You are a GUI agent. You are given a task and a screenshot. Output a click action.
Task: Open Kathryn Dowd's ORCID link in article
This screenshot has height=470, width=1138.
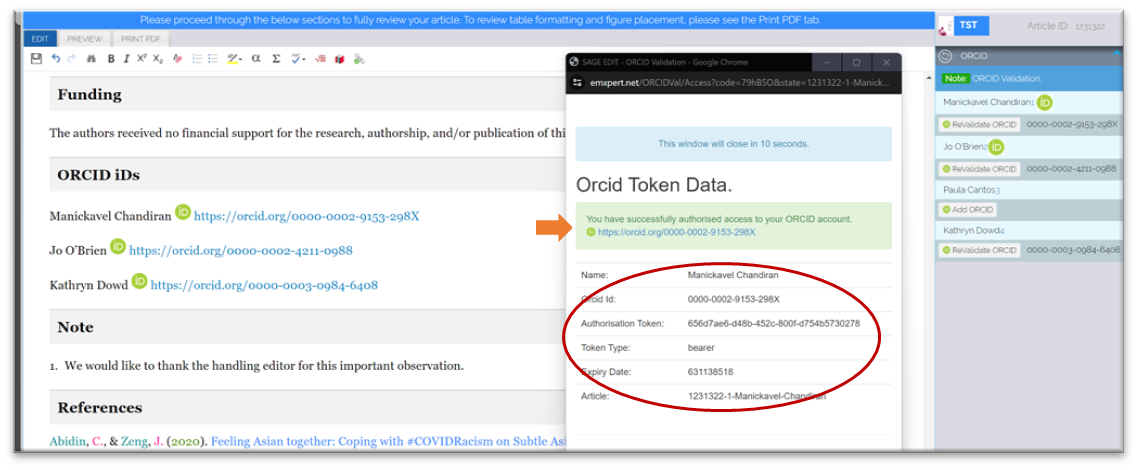pos(264,285)
